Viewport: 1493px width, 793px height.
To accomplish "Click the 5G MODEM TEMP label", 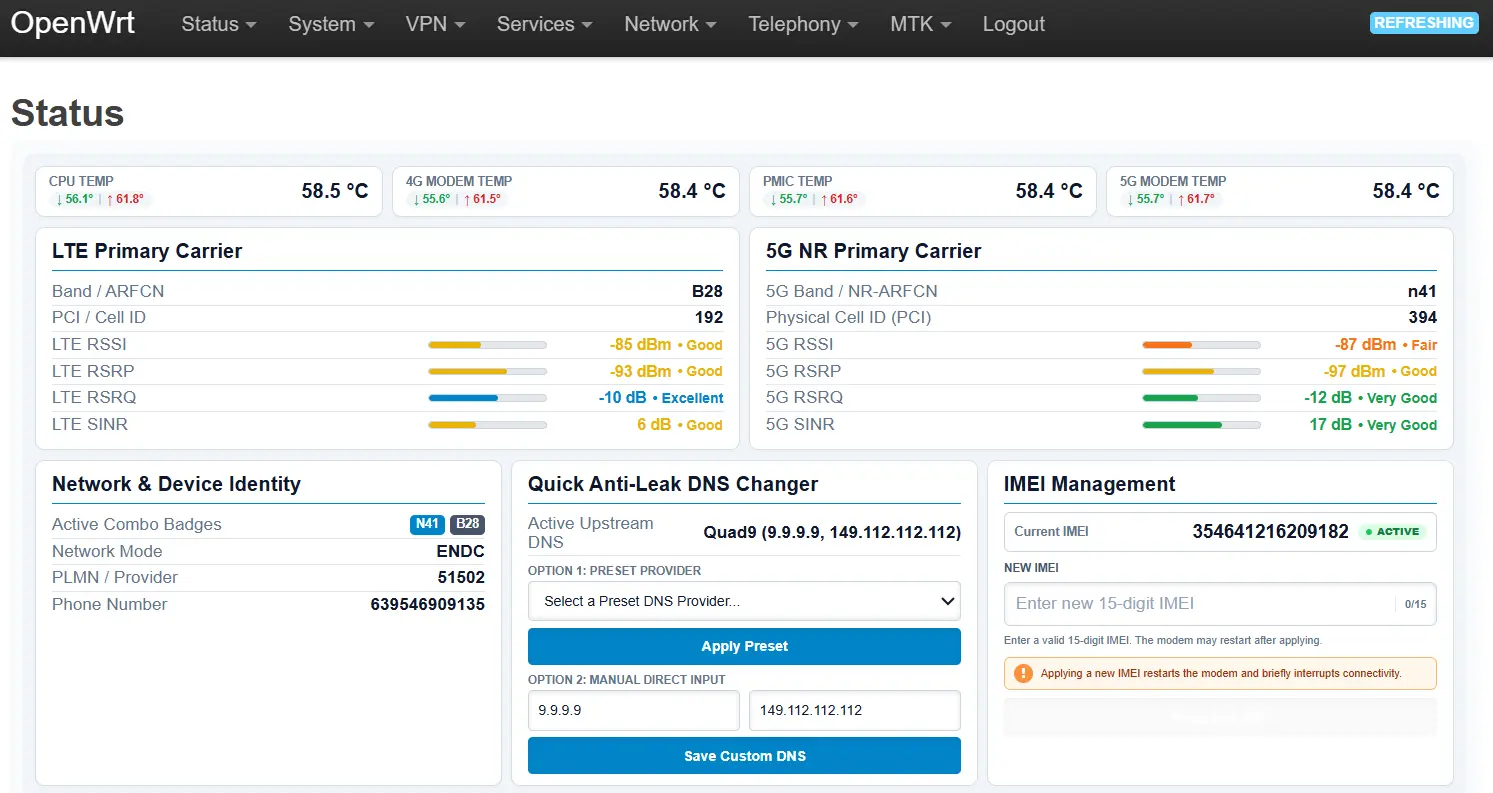I will [x=1173, y=181].
